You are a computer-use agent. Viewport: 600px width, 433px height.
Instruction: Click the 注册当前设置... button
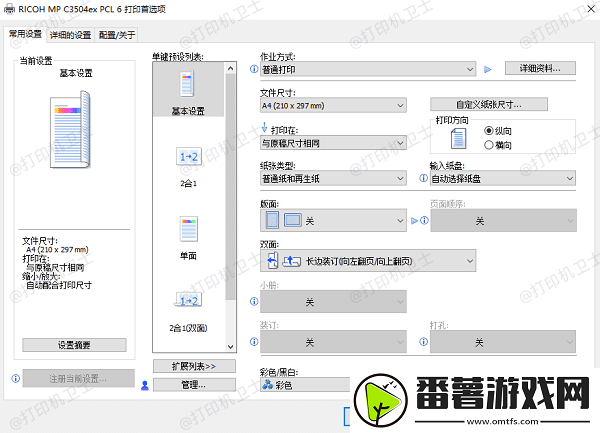[78, 378]
